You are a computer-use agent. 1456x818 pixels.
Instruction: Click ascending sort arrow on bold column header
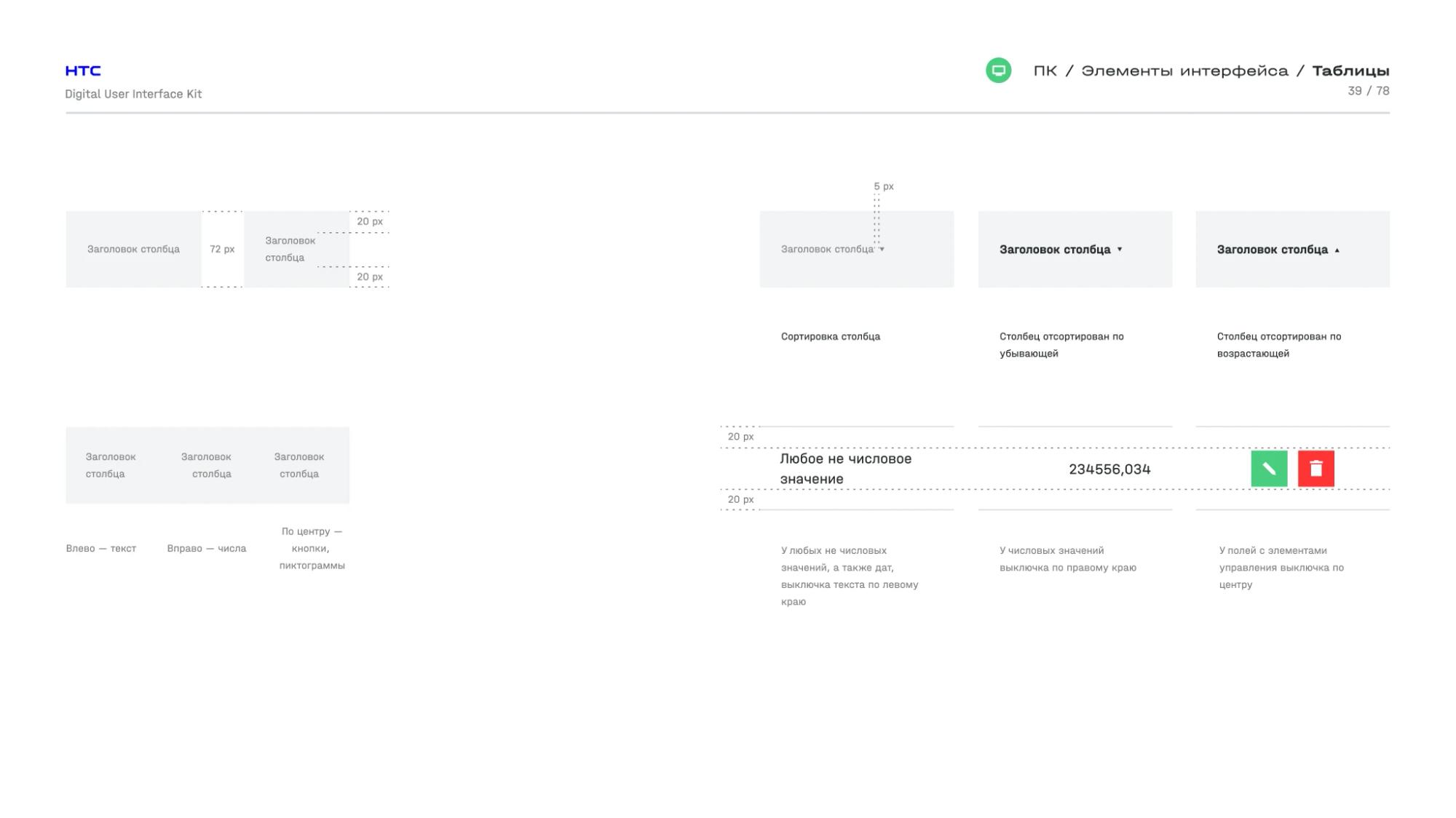tap(1337, 250)
